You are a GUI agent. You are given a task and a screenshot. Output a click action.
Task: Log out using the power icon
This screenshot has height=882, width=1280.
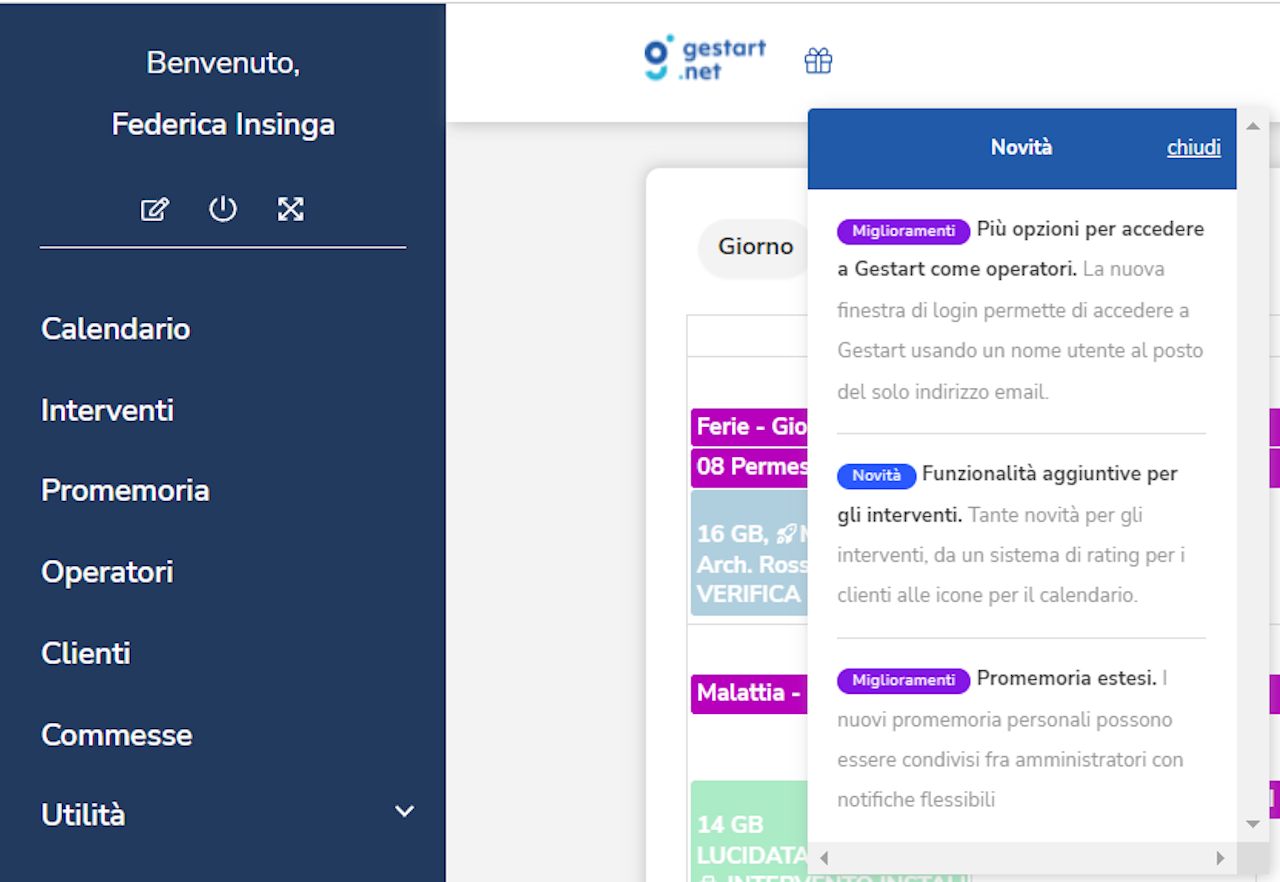click(223, 209)
